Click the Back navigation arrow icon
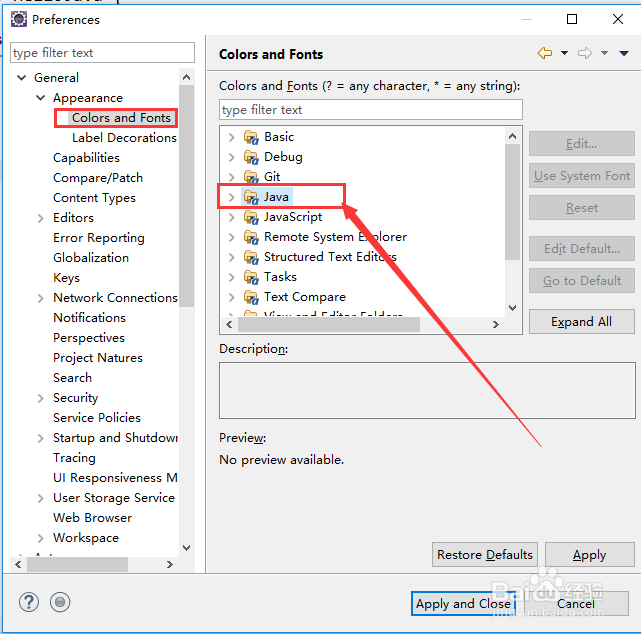The image size is (641, 634). coord(544,53)
